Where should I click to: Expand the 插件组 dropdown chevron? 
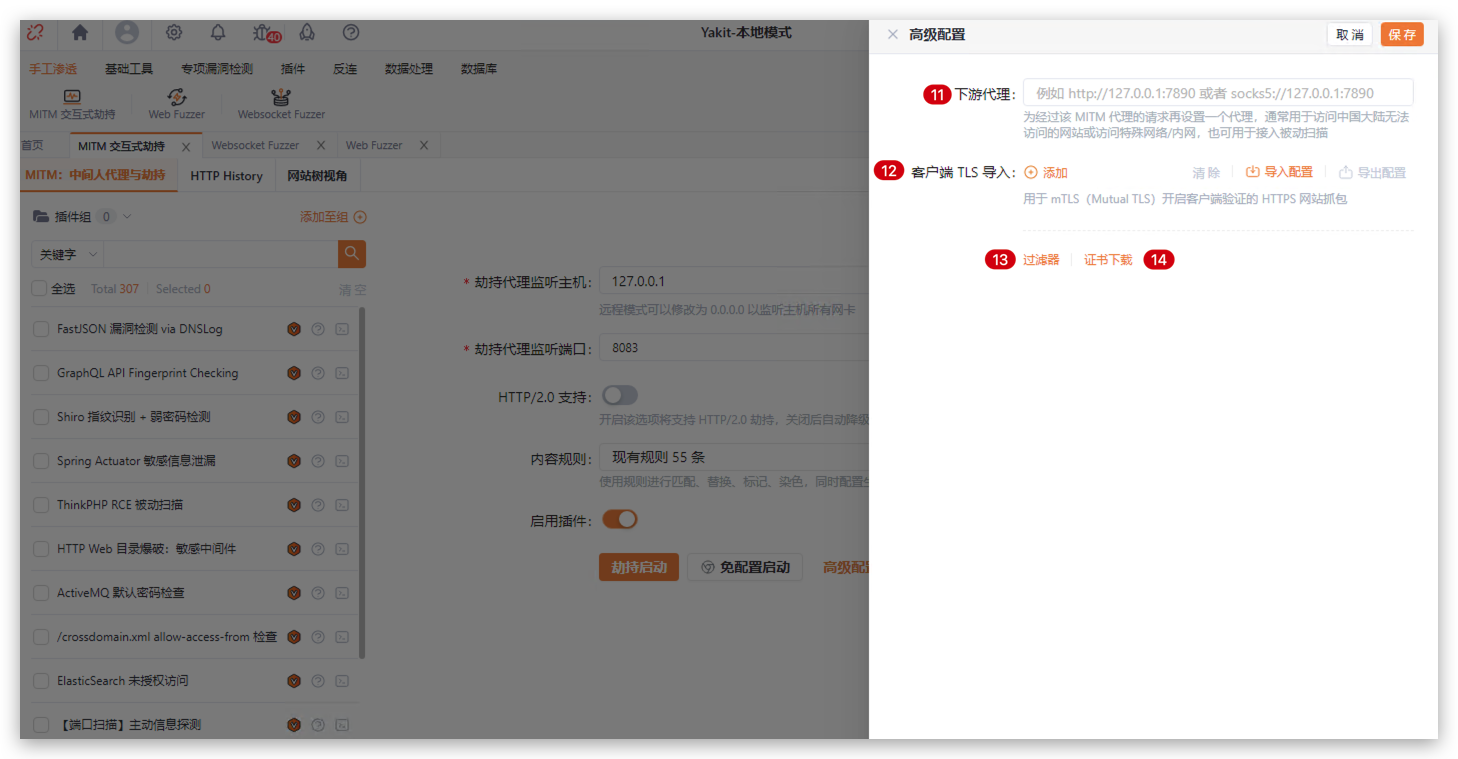click(127, 217)
